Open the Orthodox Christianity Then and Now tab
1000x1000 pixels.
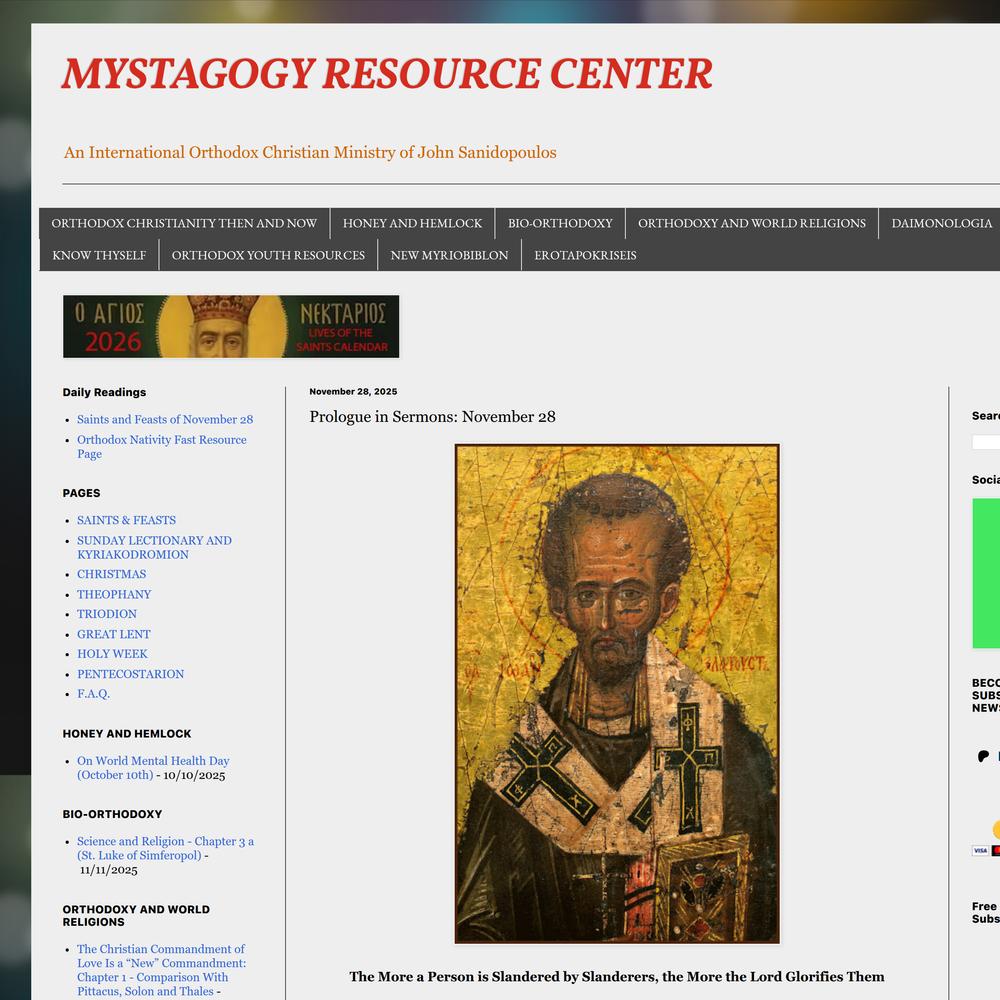(184, 223)
